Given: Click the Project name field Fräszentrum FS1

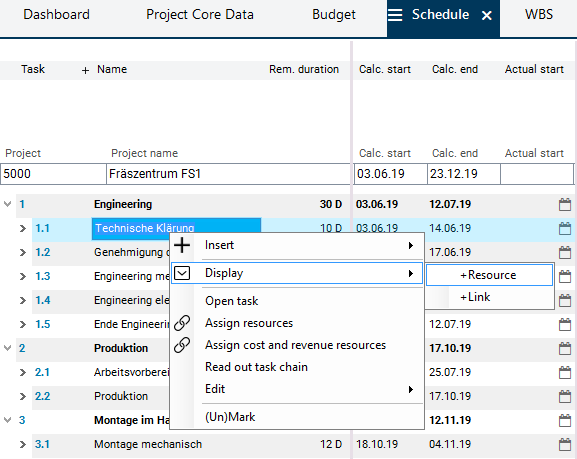Looking at the screenshot, I should (228, 174).
